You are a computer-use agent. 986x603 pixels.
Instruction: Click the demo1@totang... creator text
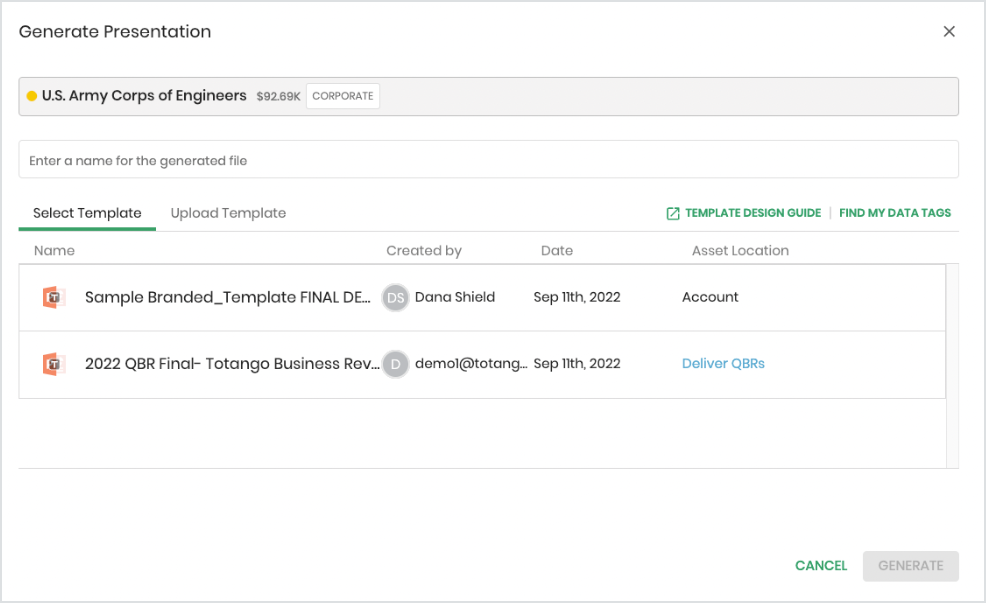(x=471, y=363)
